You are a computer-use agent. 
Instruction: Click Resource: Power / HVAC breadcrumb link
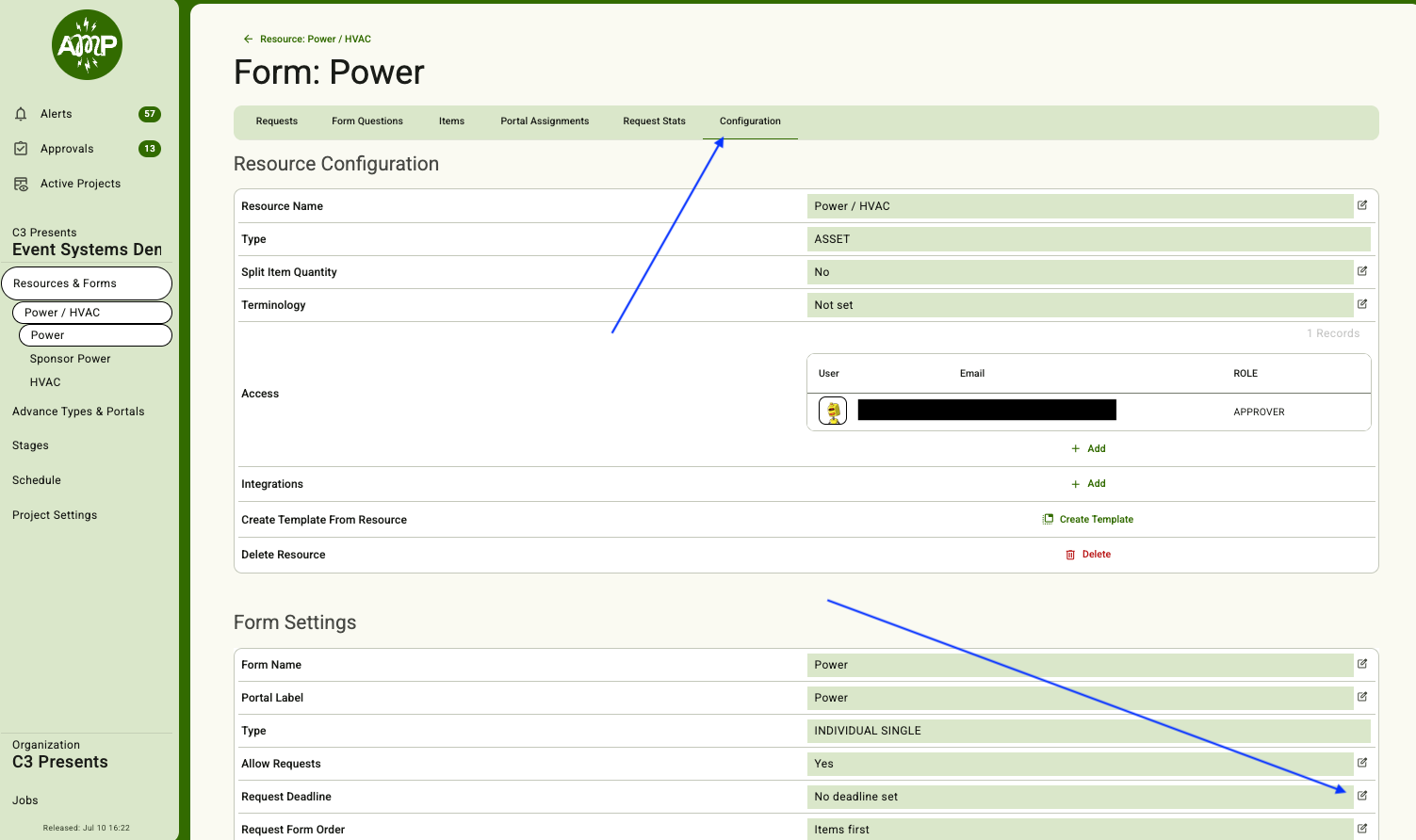point(316,40)
